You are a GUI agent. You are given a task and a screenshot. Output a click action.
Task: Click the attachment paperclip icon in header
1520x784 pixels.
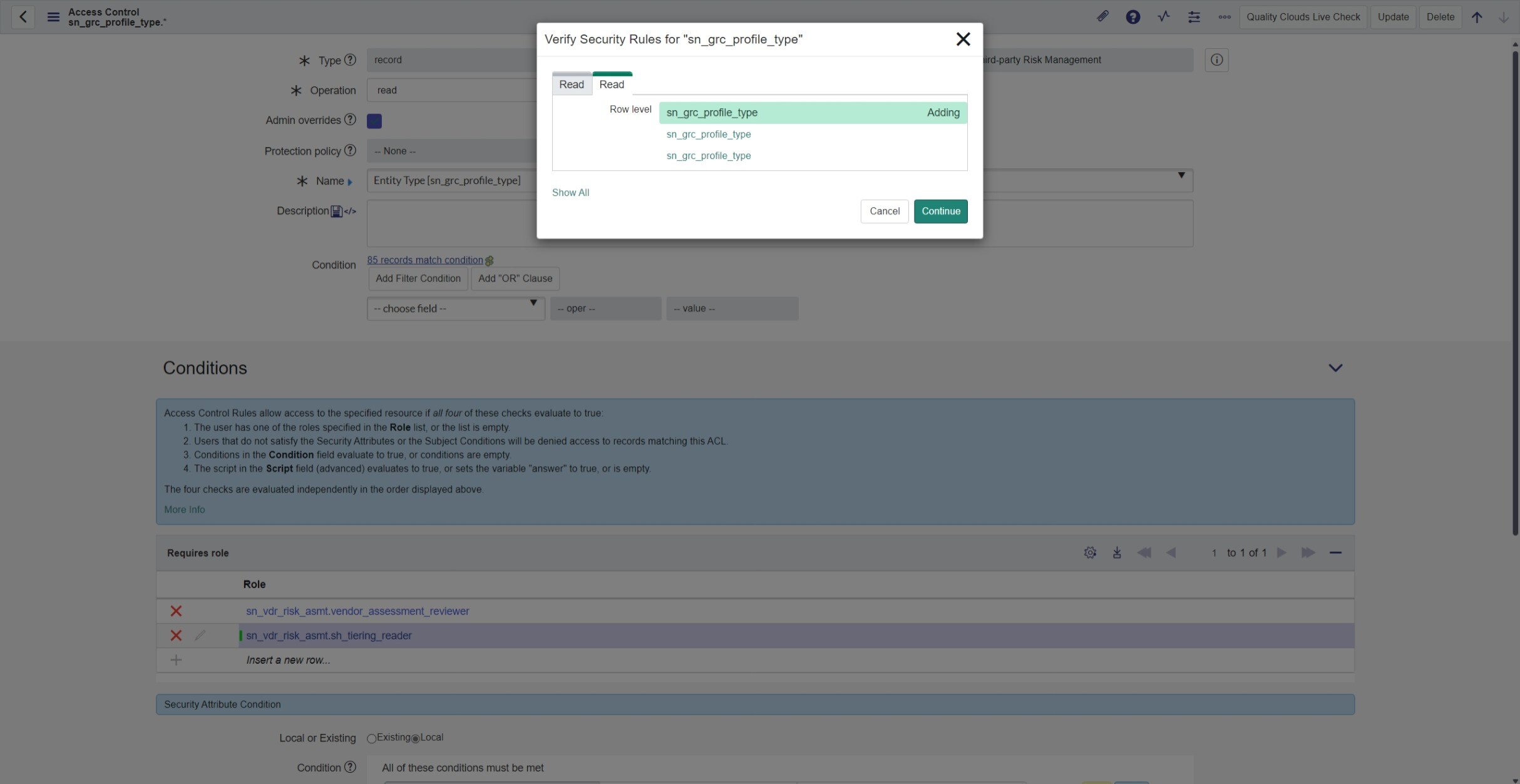coord(1102,17)
